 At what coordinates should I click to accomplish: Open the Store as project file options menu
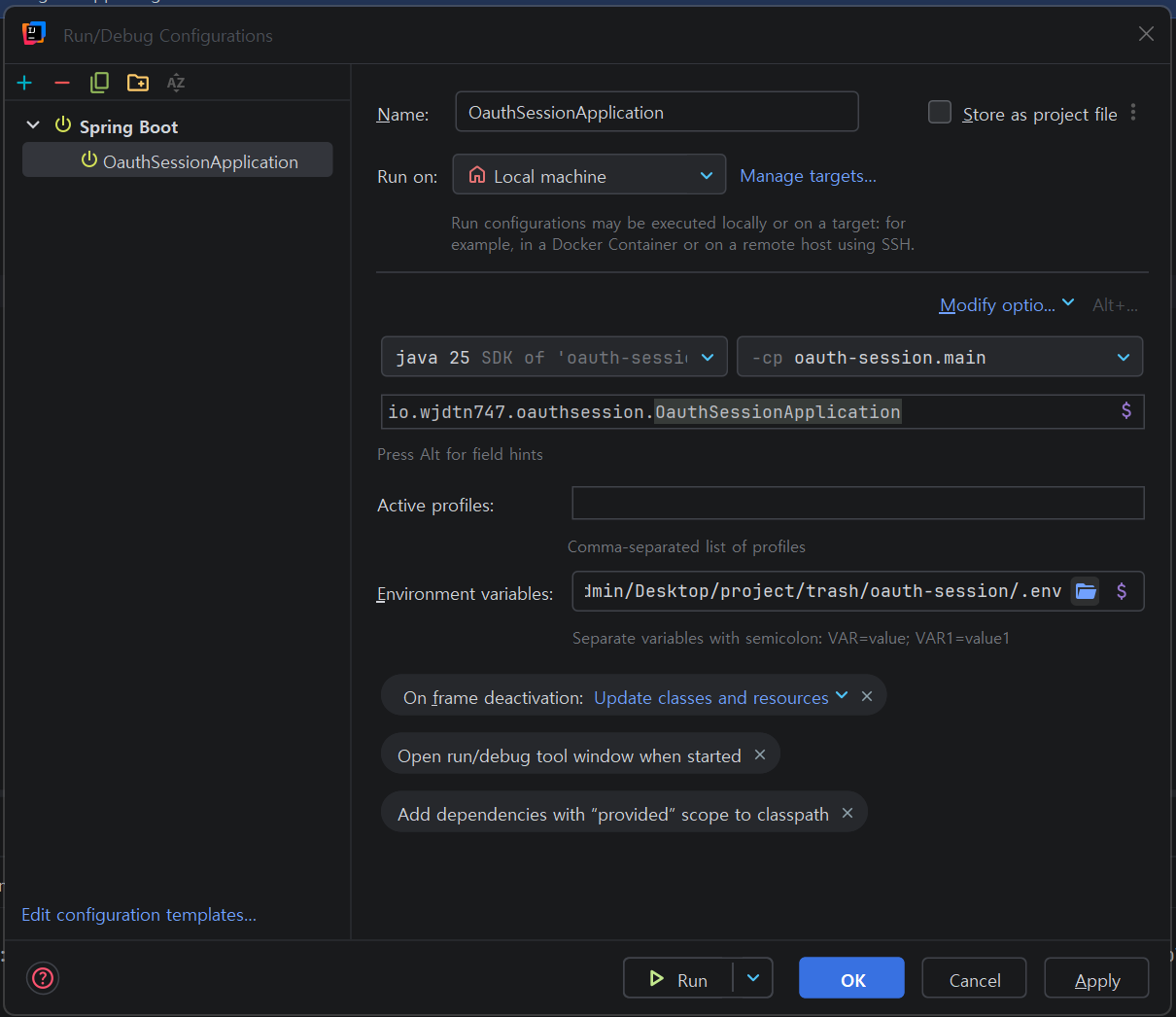coord(1133,113)
